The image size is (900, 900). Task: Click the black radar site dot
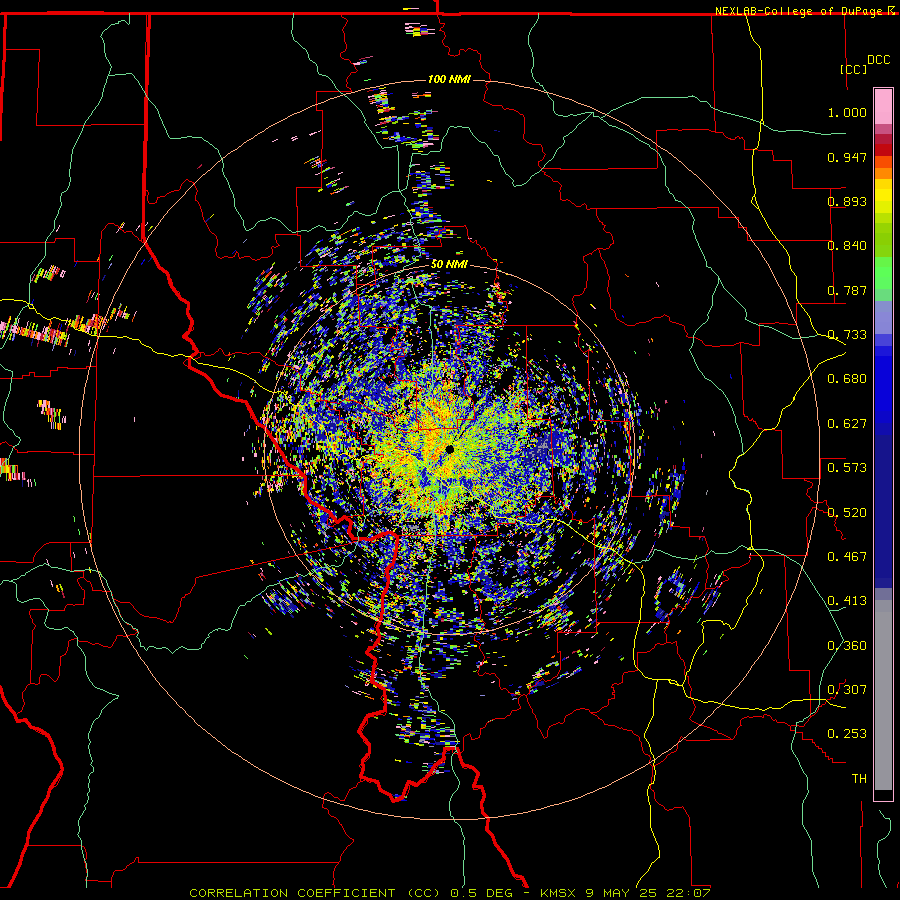tap(449, 449)
